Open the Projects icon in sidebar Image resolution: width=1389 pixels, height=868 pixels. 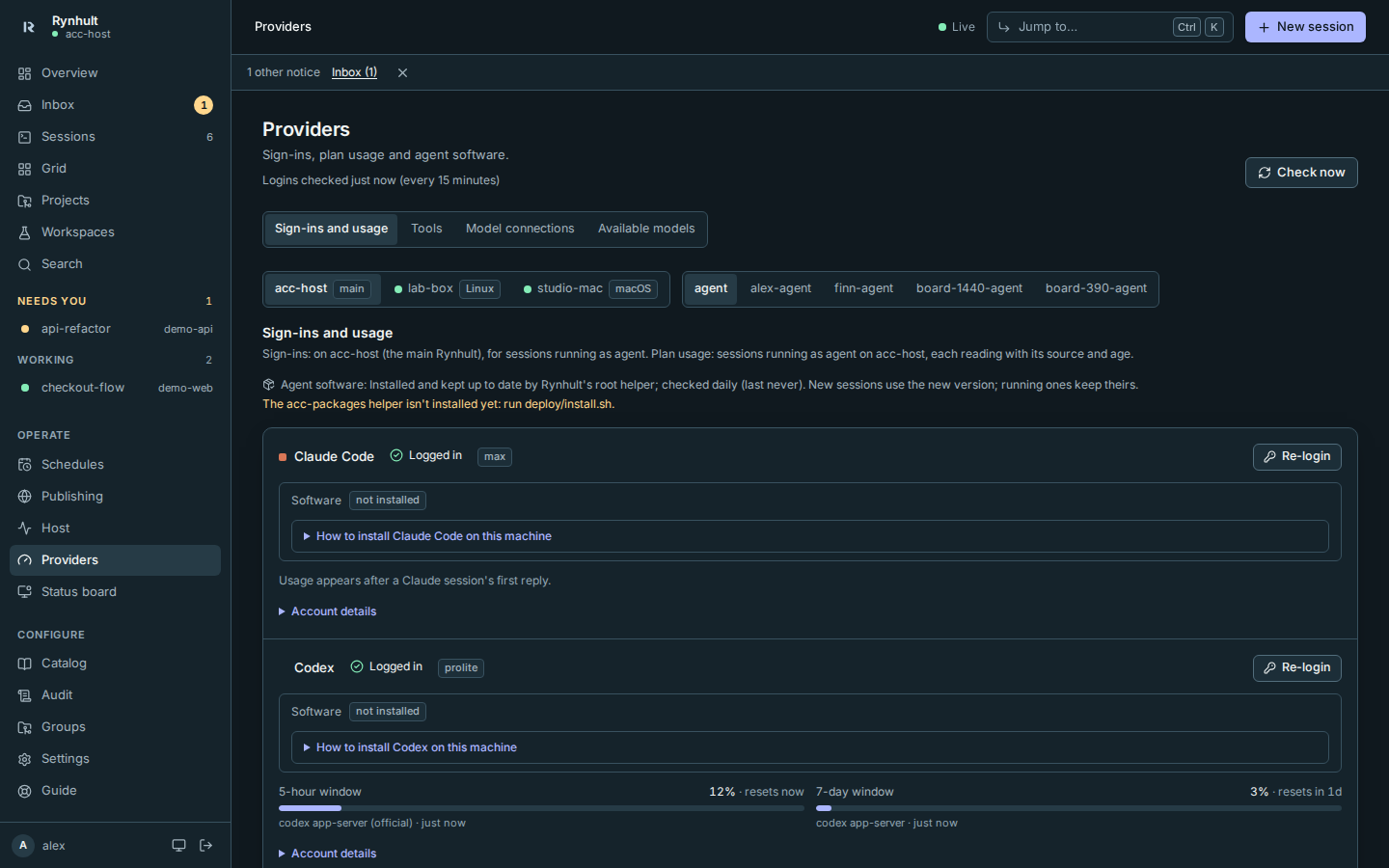[x=24, y=201]
